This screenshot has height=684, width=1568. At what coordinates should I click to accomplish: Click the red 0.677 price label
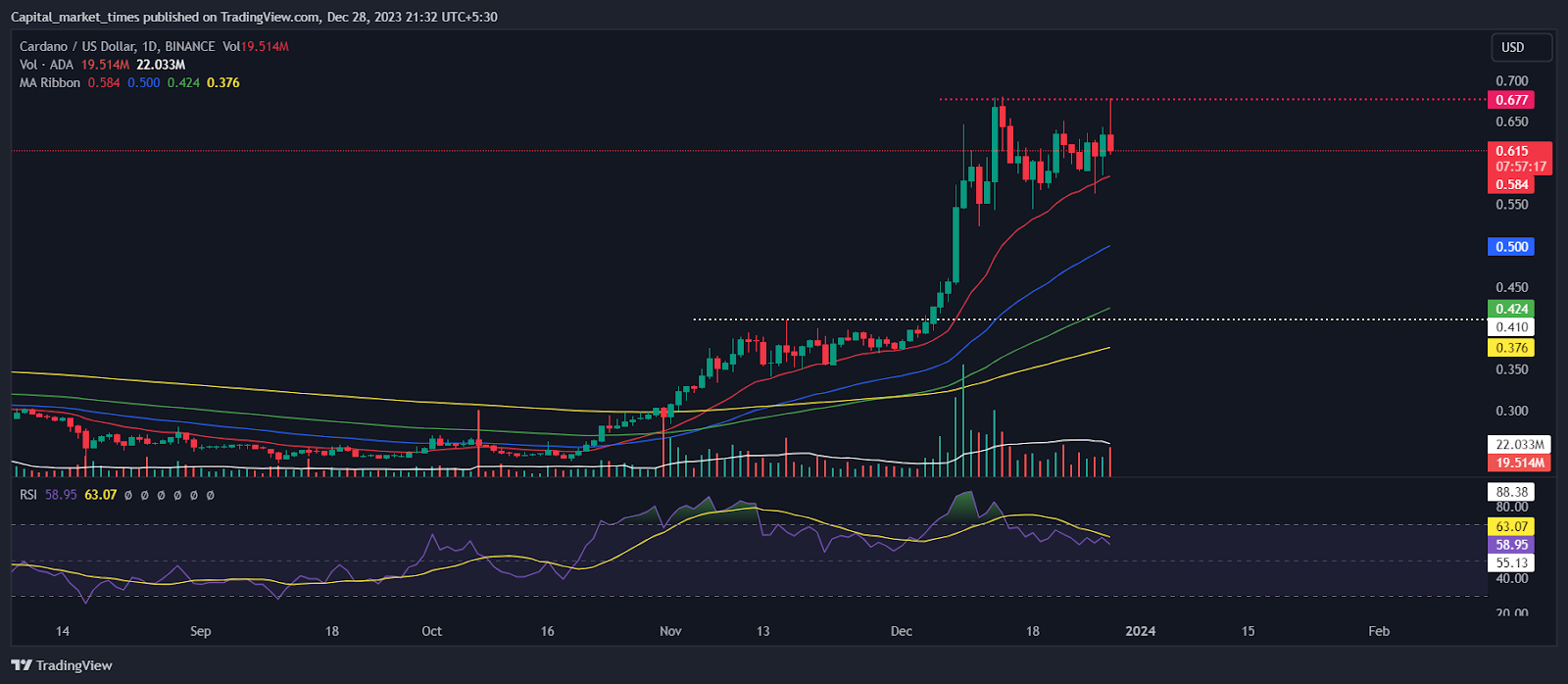[x=1510, y=100]
